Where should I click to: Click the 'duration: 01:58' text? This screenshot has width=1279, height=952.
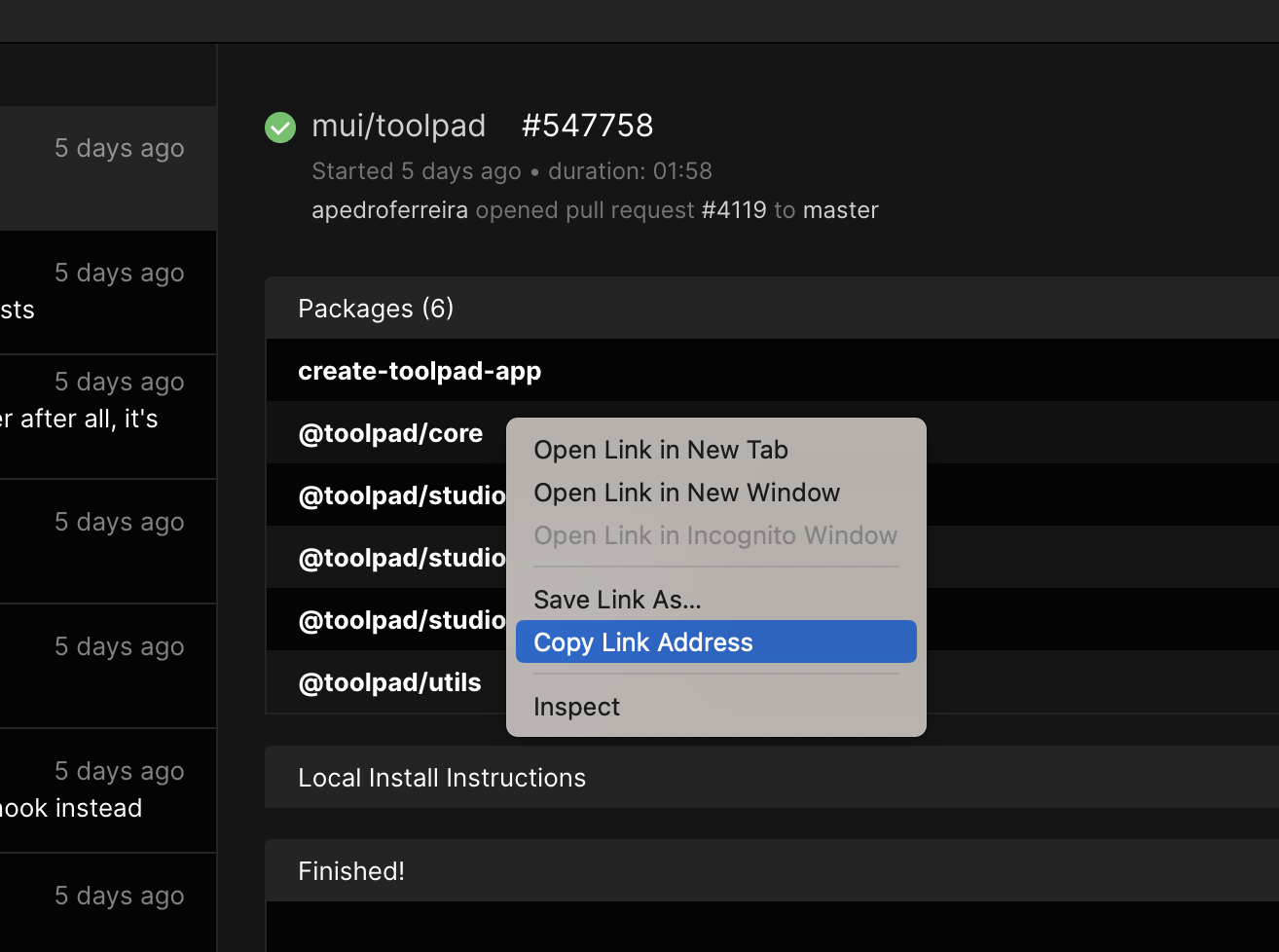pyautogui.click(x=631, y=171)
